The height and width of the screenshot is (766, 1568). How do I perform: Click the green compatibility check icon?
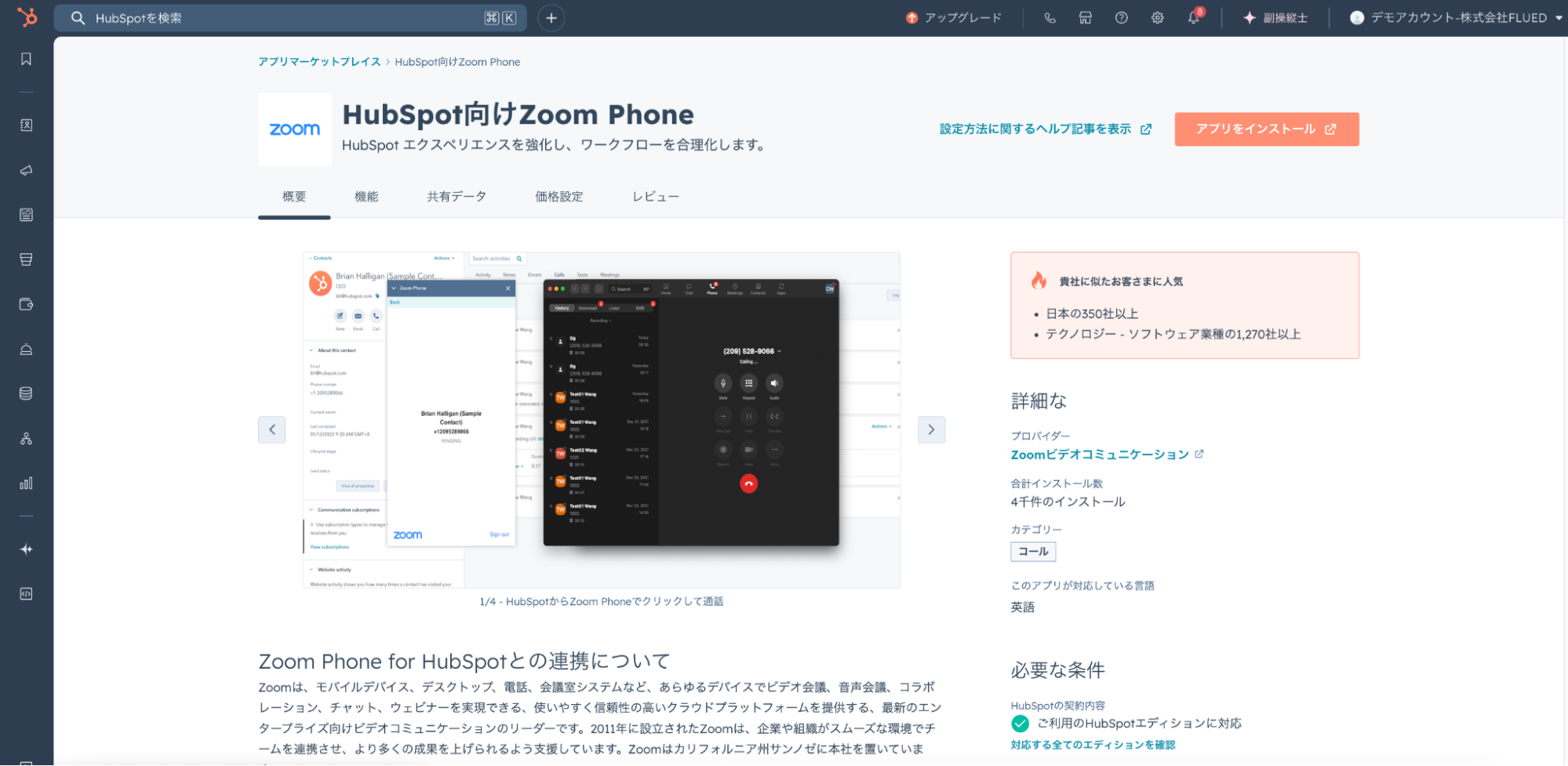point(1020,724)
